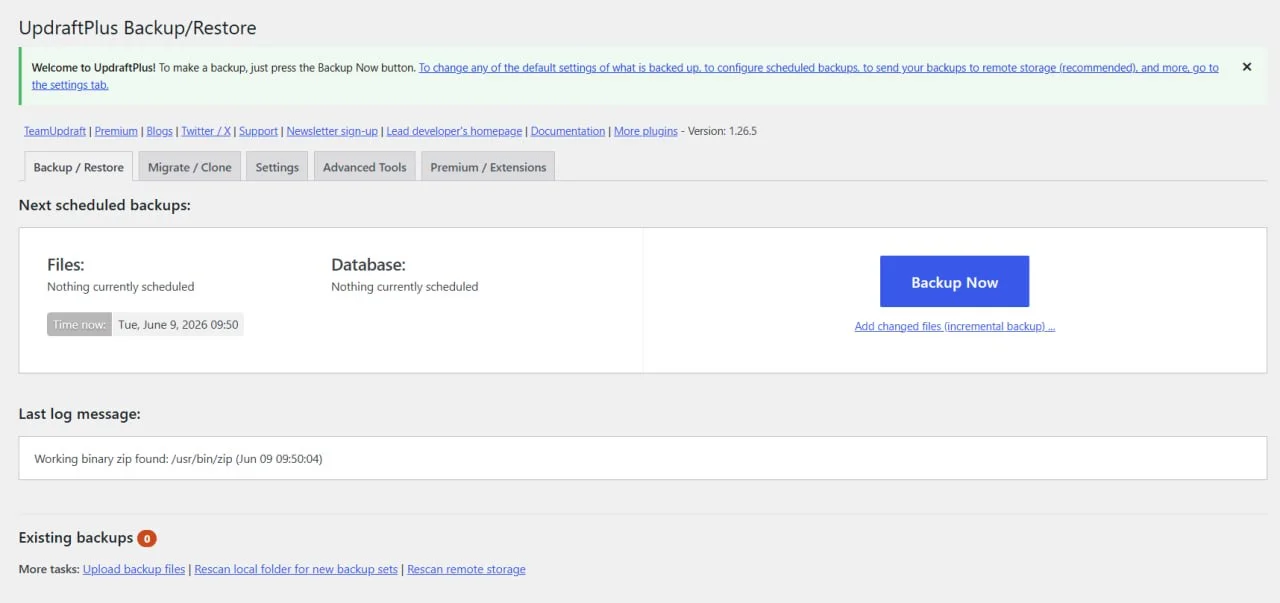Open the Documentation link
The width and height of the screenshot is (1280, 603).
pos(568,131)
